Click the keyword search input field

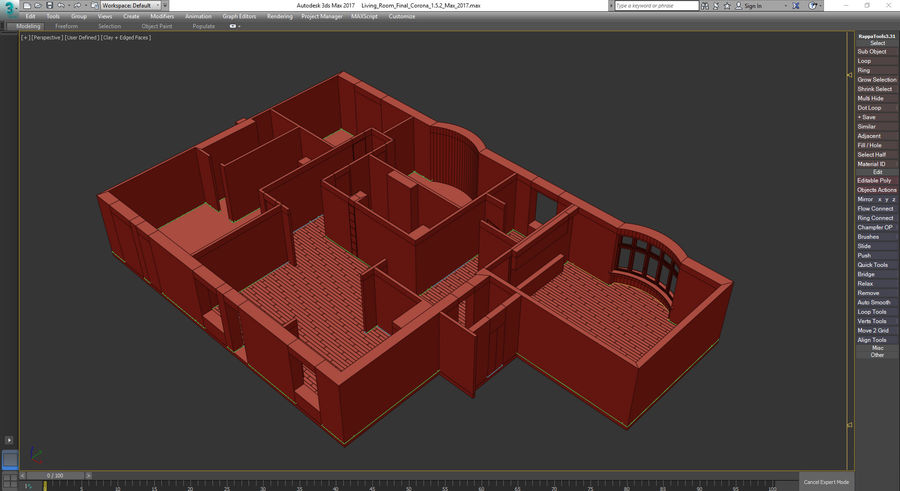pos(656,6)
